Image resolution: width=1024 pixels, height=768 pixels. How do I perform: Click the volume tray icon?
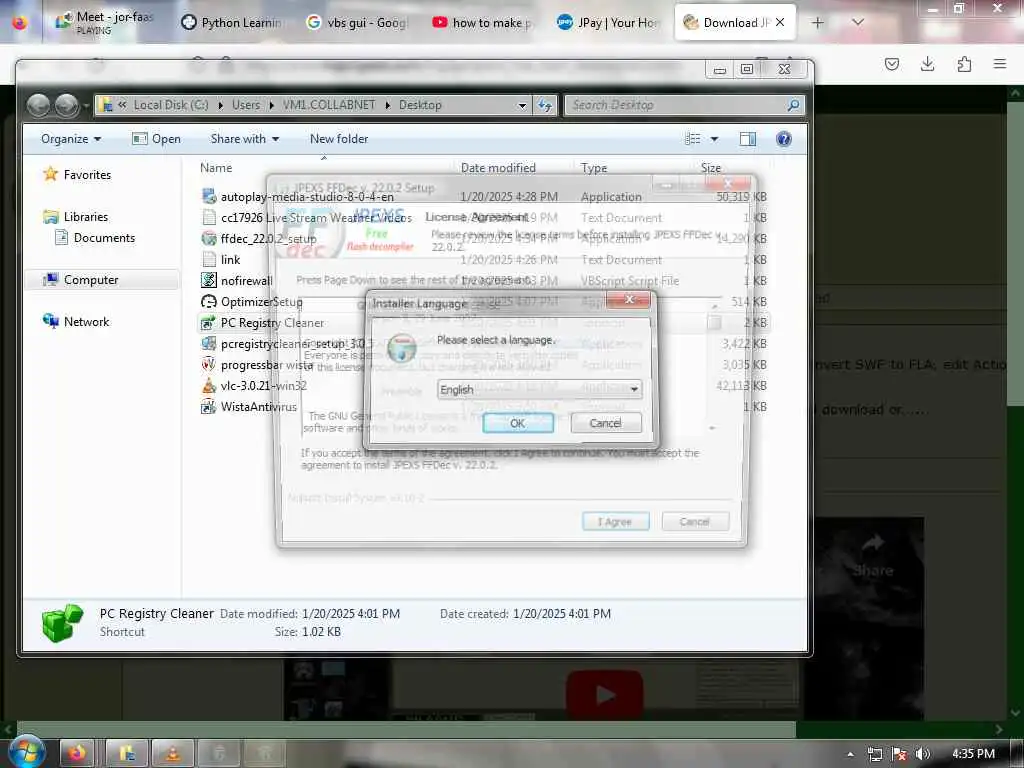coord(923,754)
